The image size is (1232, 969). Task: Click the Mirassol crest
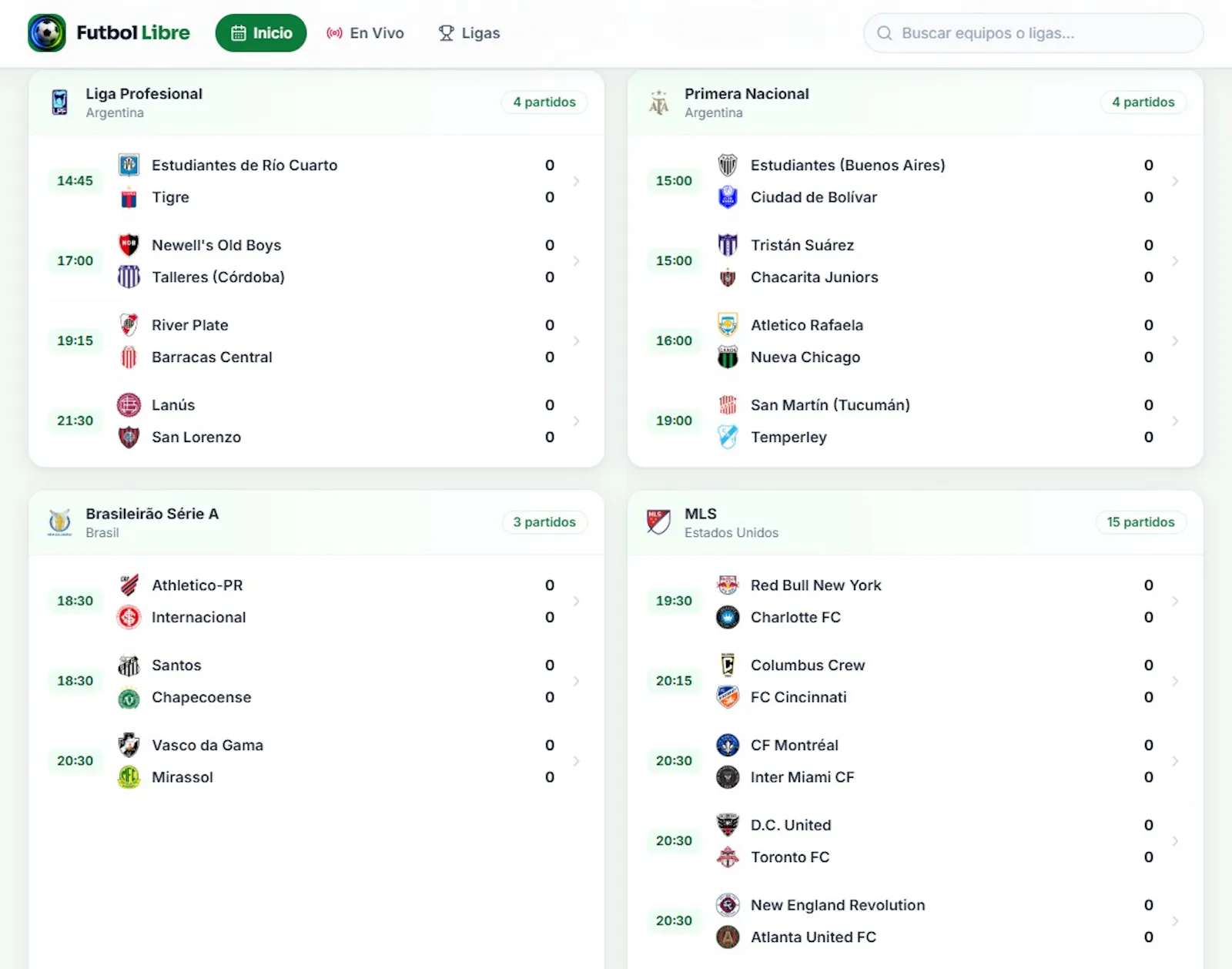[x=129, y=778]
